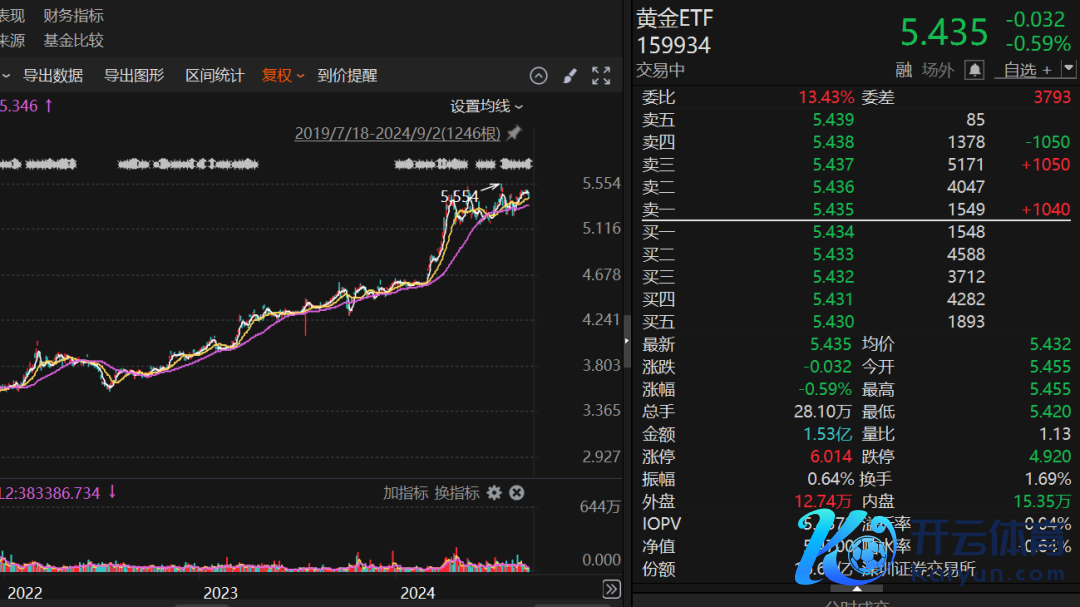
Task: Click 加指标 to add an indicator
Action: tap(405, 492)
